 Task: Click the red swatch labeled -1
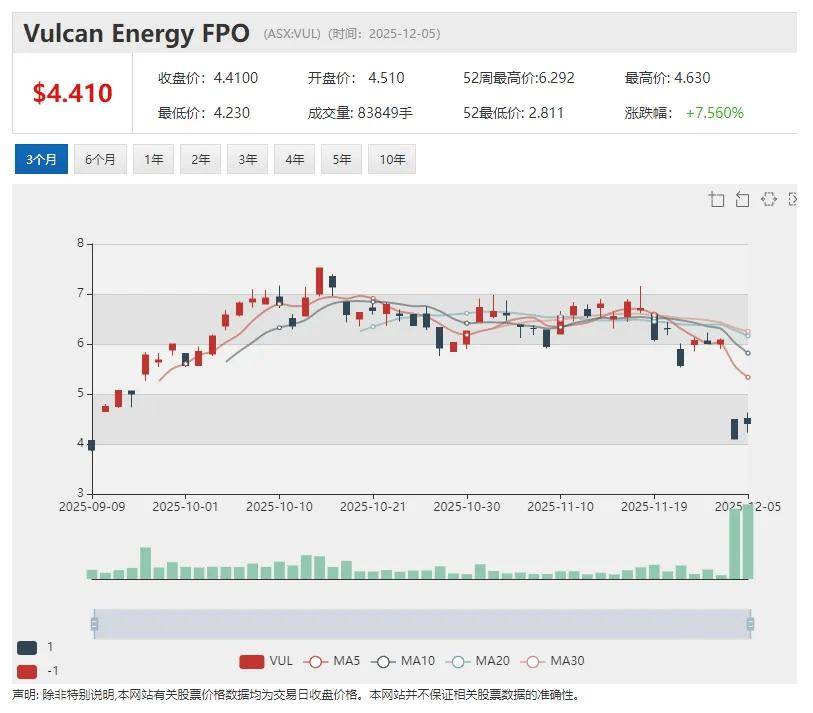click(x=27, y=671)
